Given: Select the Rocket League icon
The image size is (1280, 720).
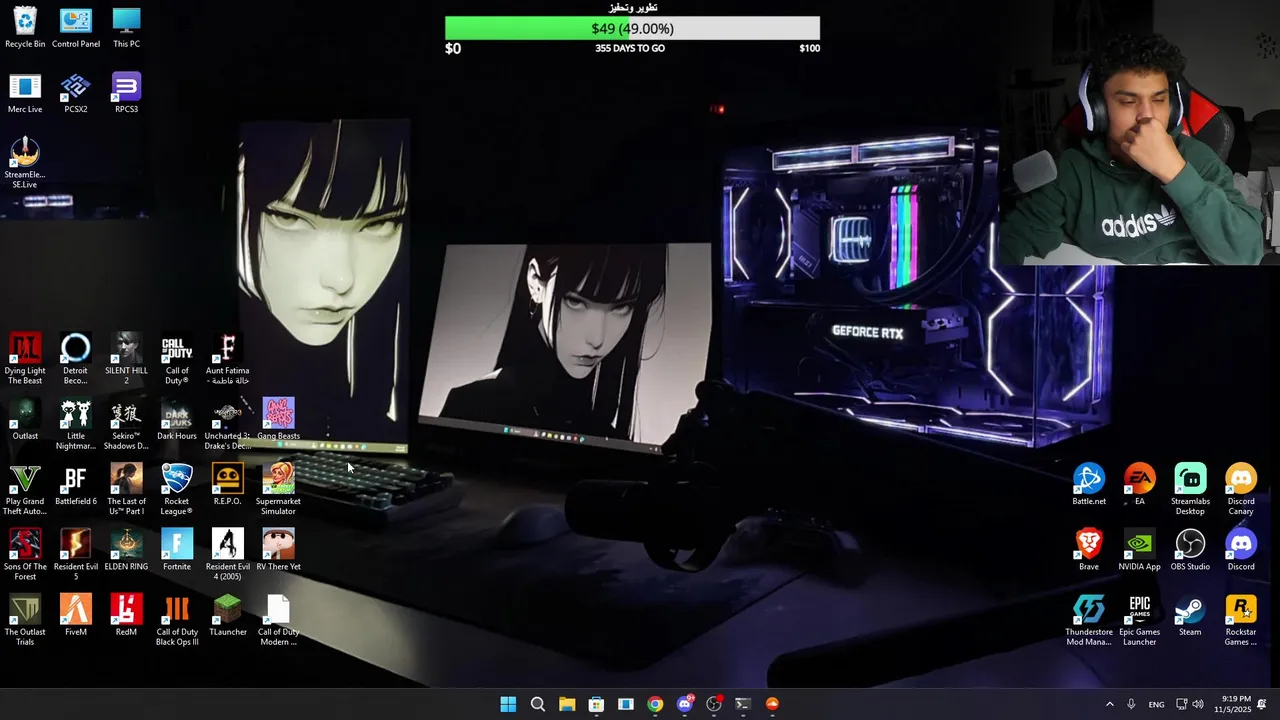Looking at the screenshot, I should (177, 490).
